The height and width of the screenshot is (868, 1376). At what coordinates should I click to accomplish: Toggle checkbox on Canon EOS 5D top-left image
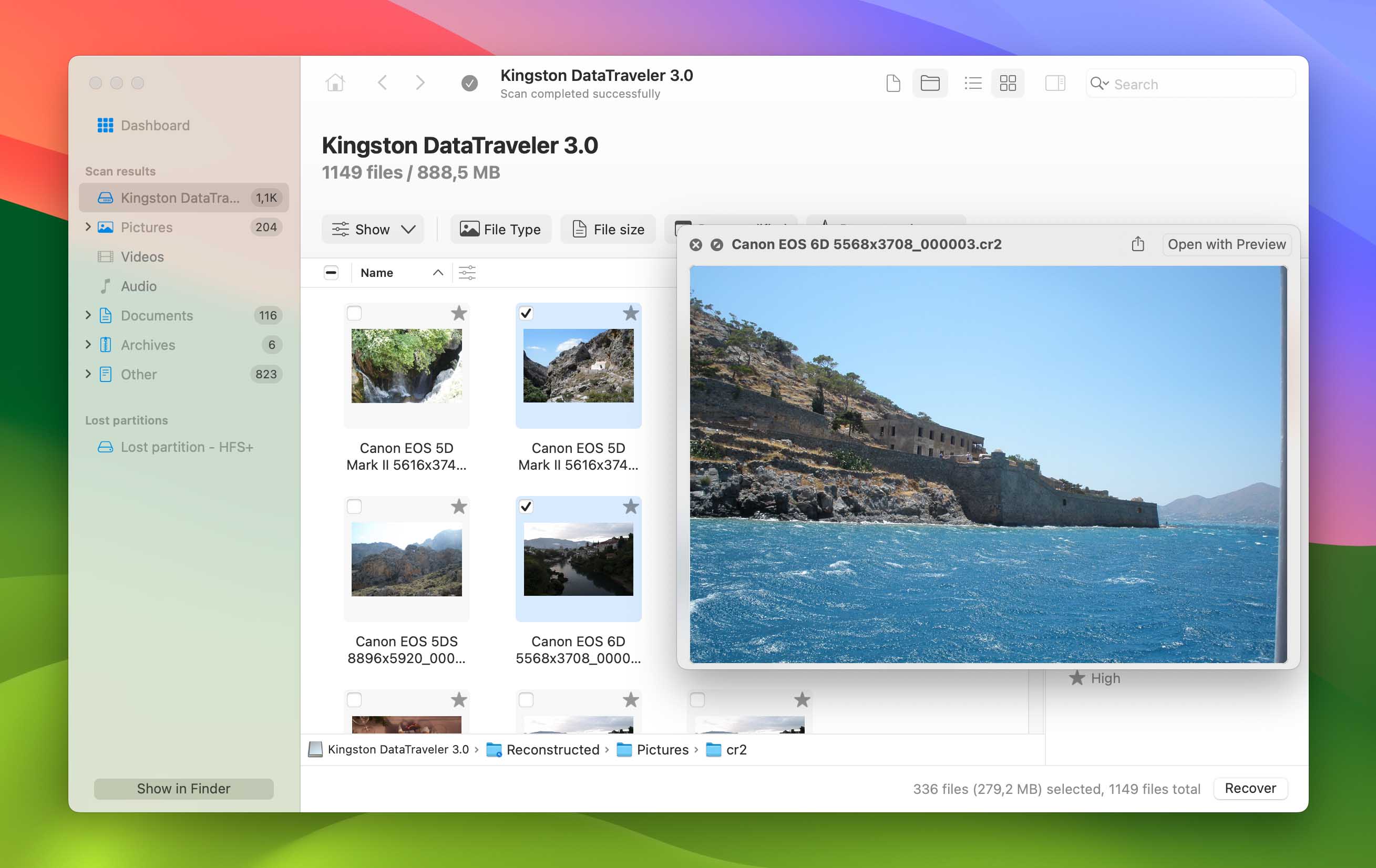tap(355, 313)
